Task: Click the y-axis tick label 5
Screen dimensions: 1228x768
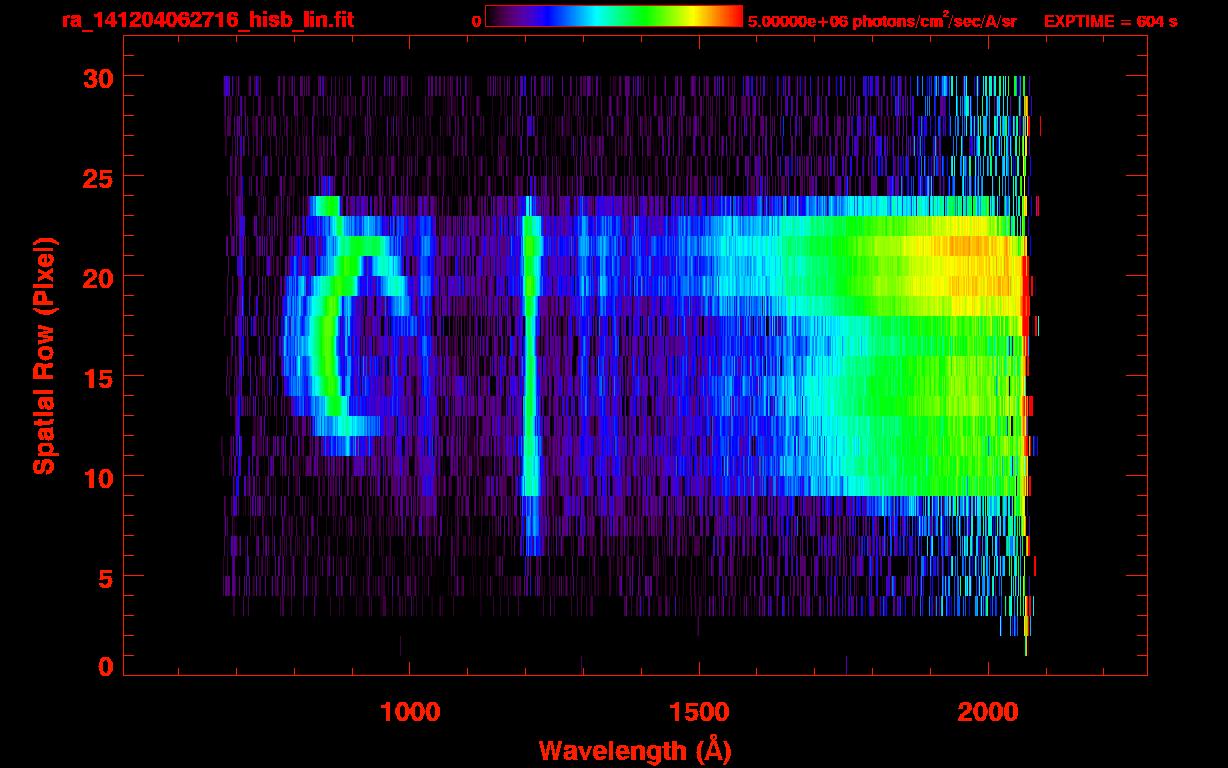Action: click(105, 577)
